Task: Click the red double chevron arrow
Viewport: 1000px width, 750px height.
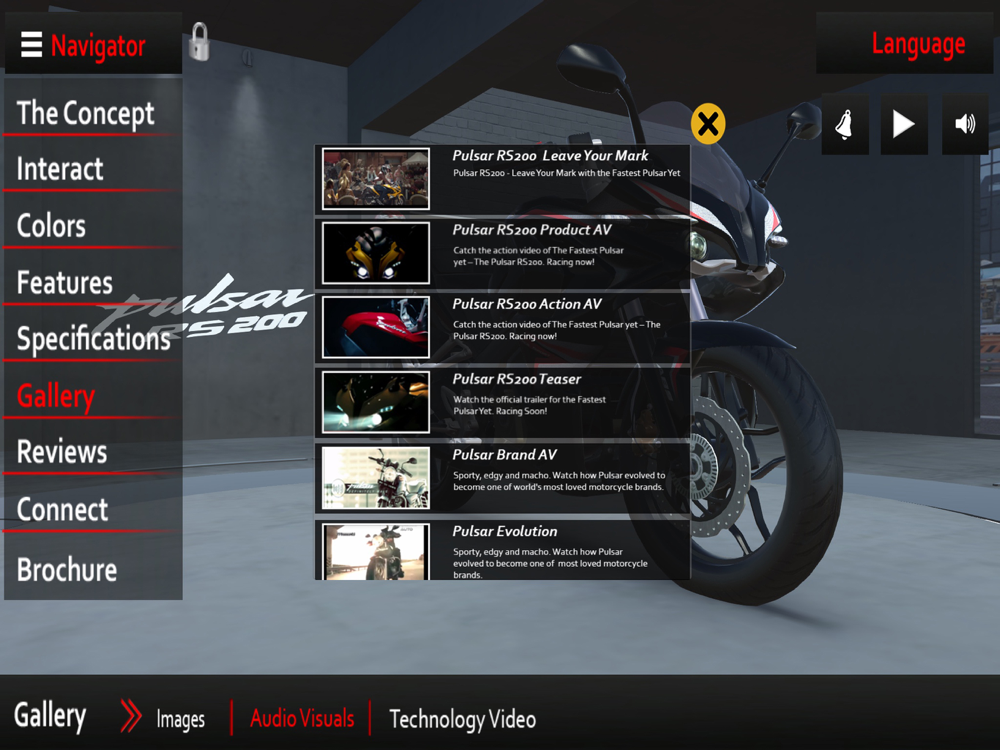Action: 131,716
